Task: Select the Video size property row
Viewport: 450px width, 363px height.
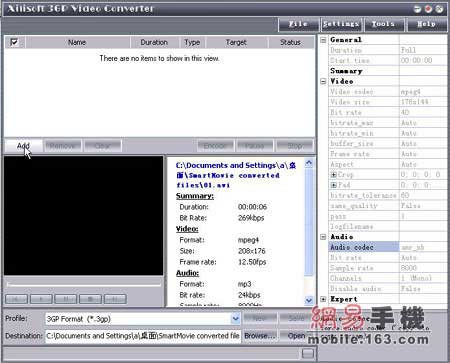Action: pos(388,102)
